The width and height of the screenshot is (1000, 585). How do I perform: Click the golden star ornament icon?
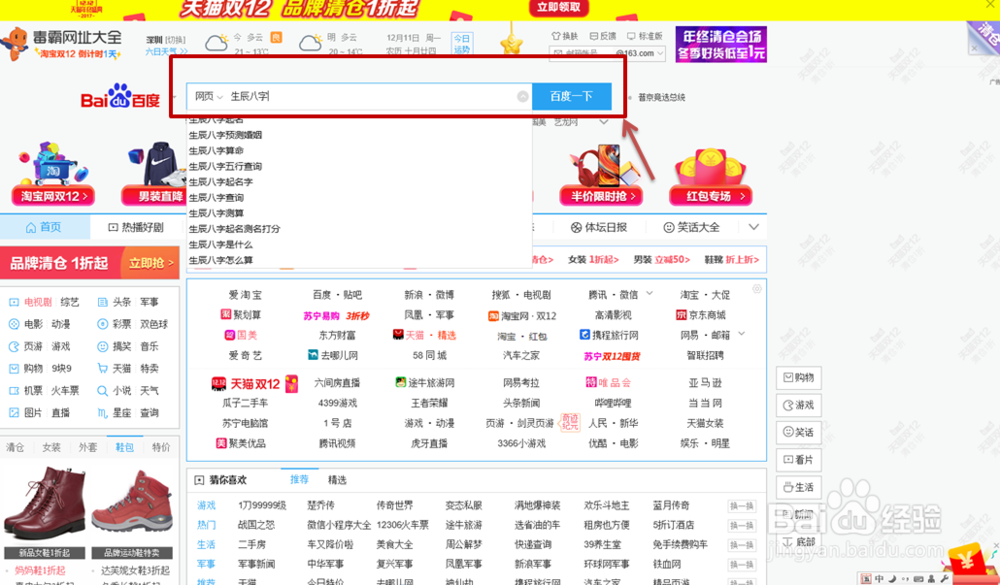[x=511, y=43]
